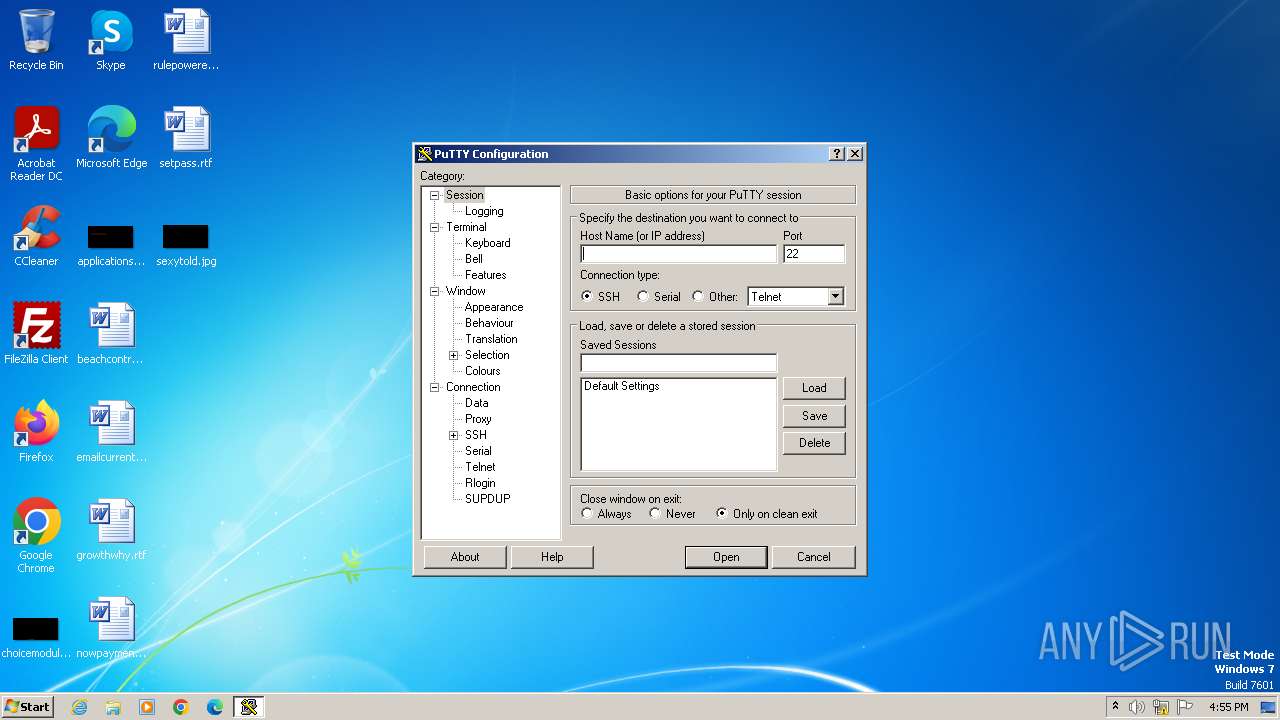Select Colours category
Viewport: 1280px width, 720px height.
[x=483, y=371]
